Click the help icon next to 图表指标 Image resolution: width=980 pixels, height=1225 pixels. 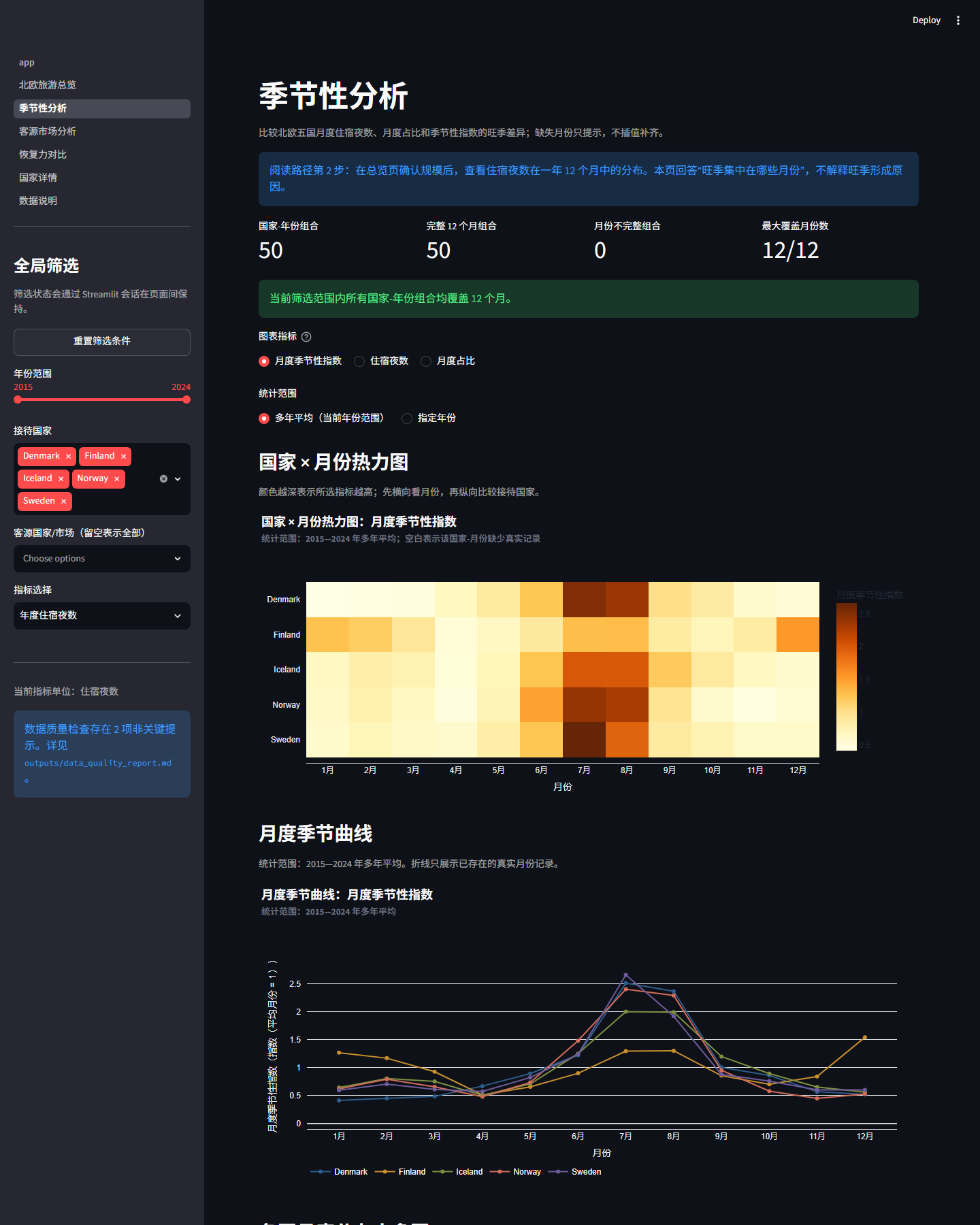[306, 337]
